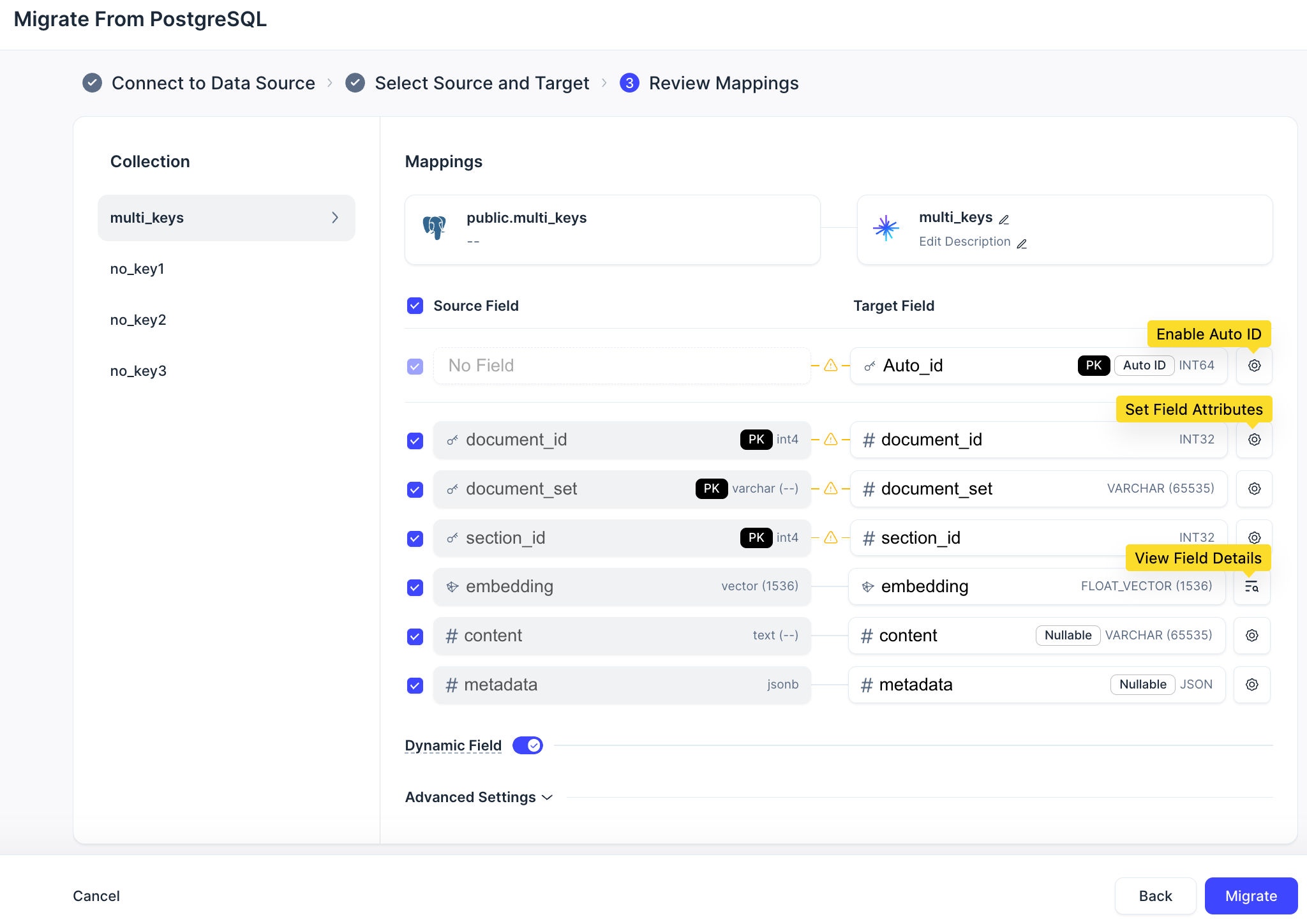The height and width of the screenshot is (924, 1307).
Task: Click the PostgreSQL elephant icon
Action: point(435,228)
